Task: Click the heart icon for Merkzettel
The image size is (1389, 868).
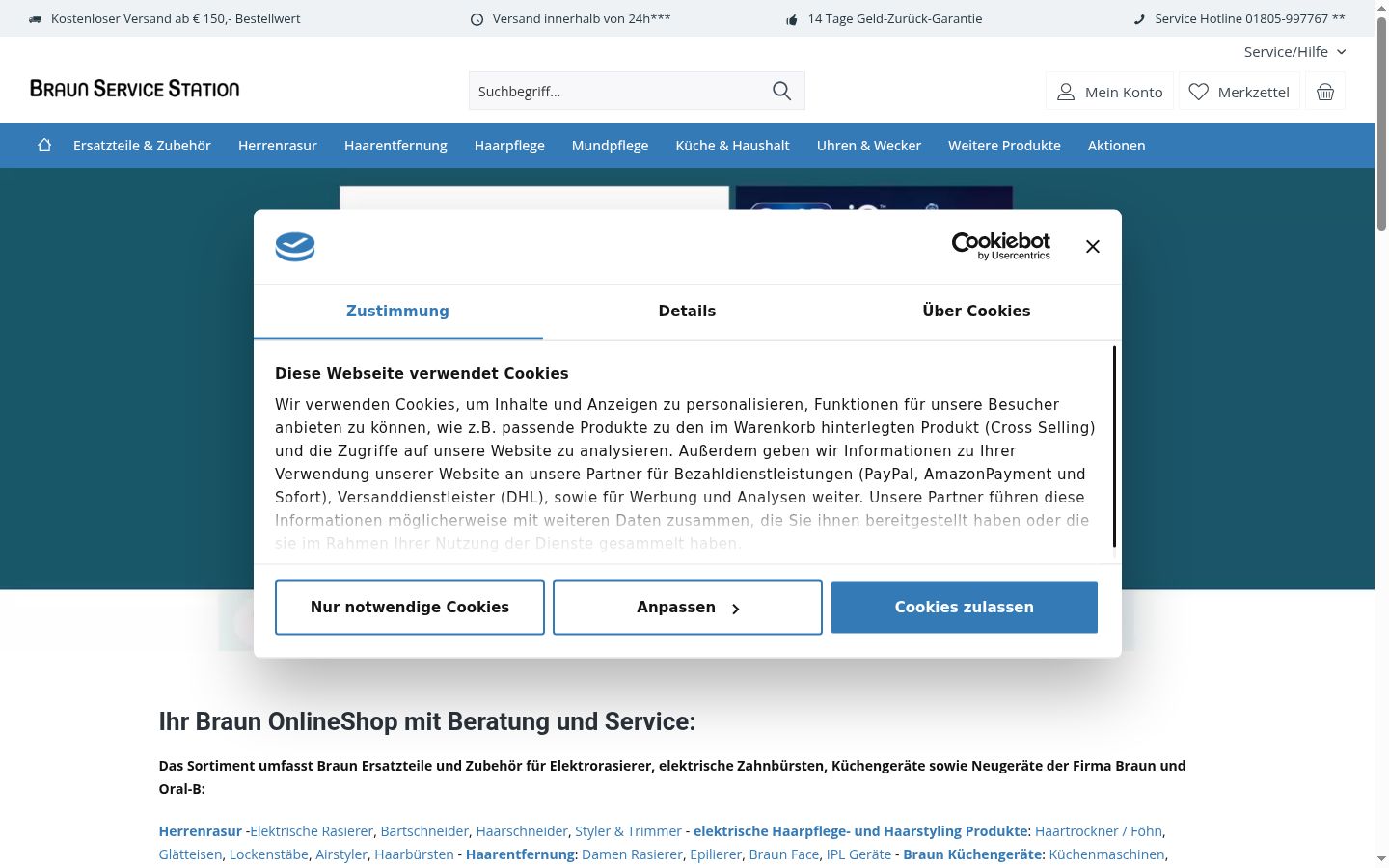Action: coord(1198,92)
